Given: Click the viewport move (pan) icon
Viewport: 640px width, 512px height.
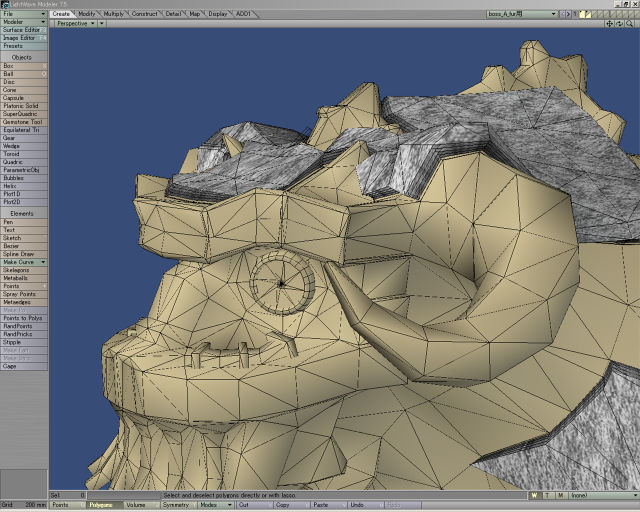Looking at the screenshot, I should point(609,24).
